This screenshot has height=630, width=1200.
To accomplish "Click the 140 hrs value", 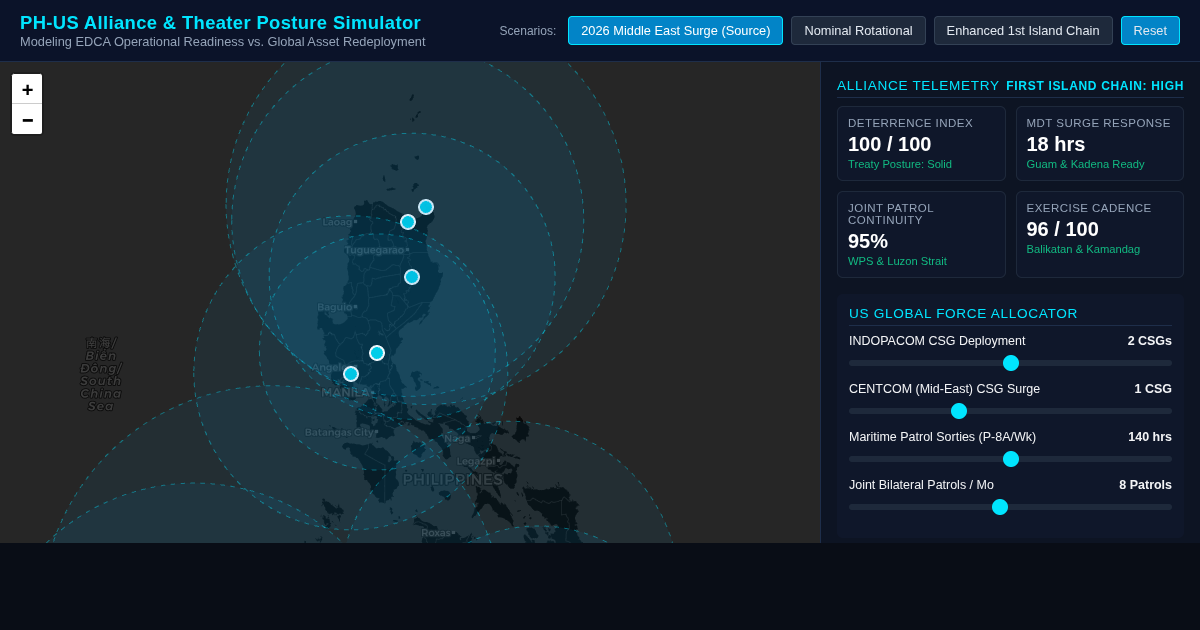I will tap(1150, 437).
